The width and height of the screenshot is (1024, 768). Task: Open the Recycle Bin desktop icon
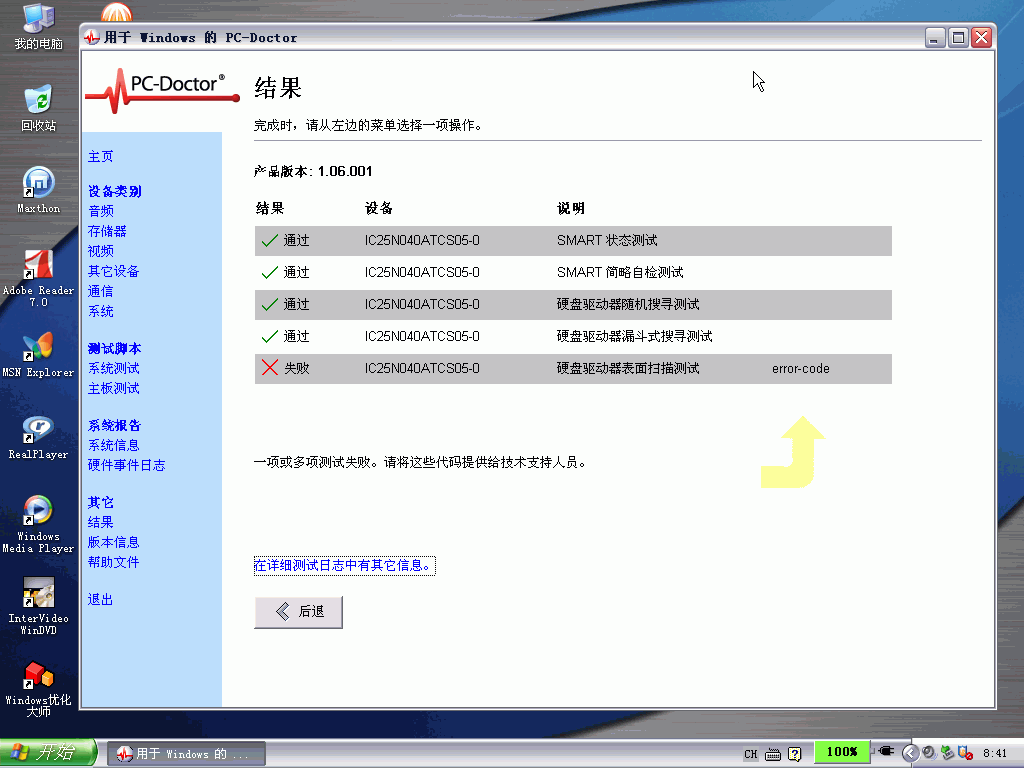click(x=38, y=108)
